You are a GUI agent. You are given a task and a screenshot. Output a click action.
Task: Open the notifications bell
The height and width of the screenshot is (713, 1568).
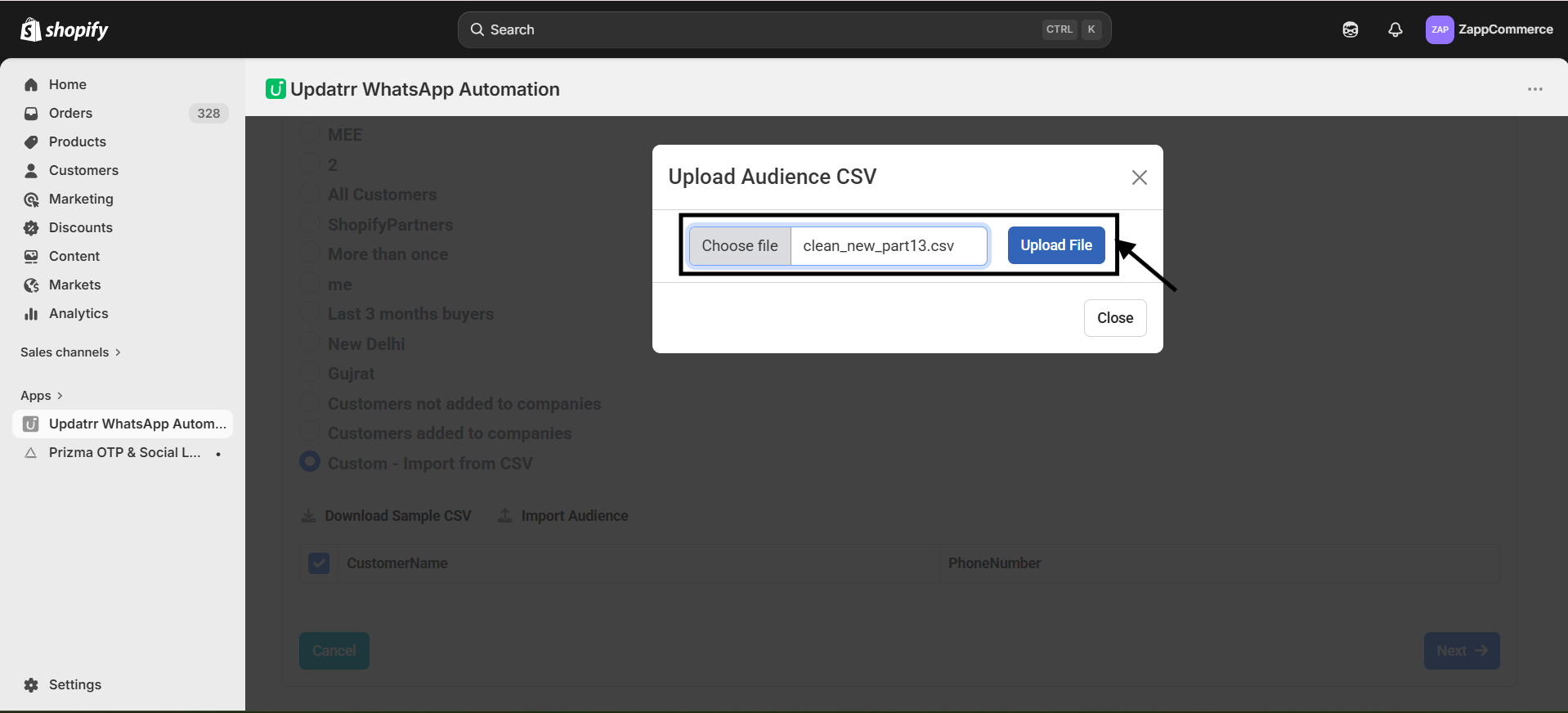(x=1395, y=29)
